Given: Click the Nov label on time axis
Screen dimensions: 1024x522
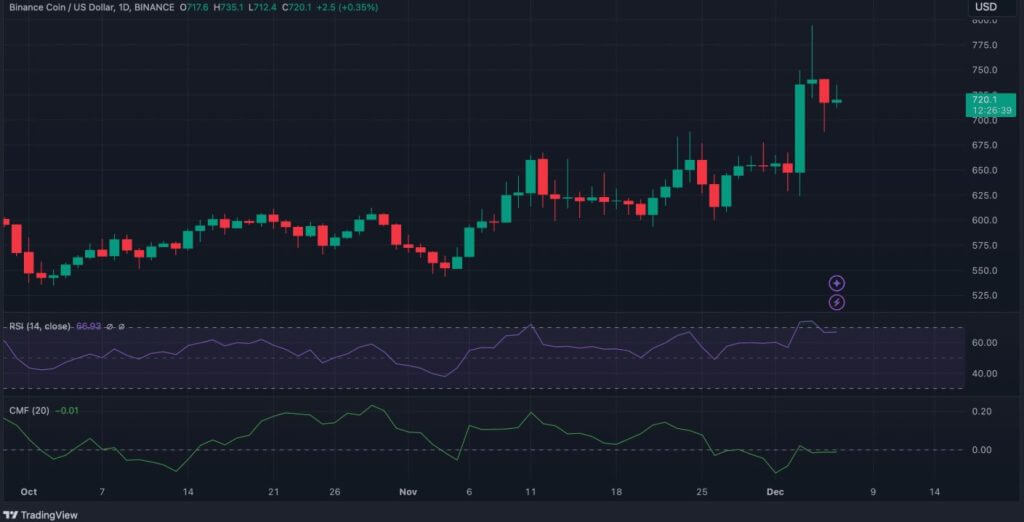Looking at the screenshot, I should pyautogui.click(x=408, y=492).
